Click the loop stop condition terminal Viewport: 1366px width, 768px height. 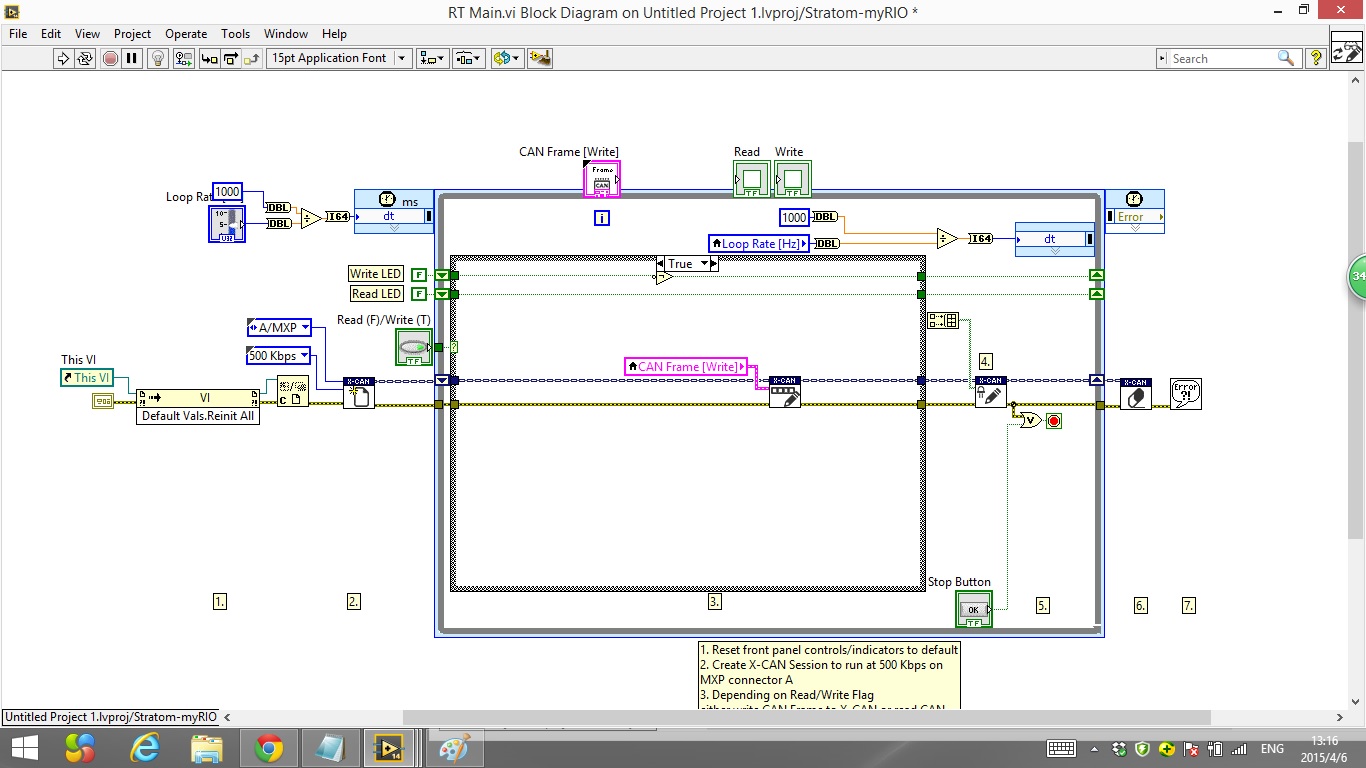[1053, 421]
